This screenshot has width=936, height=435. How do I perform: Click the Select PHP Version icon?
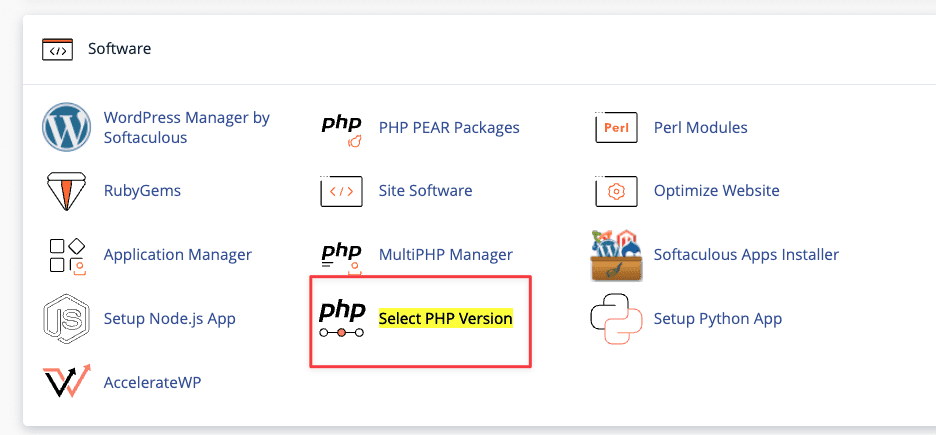(x=342, y=319)
